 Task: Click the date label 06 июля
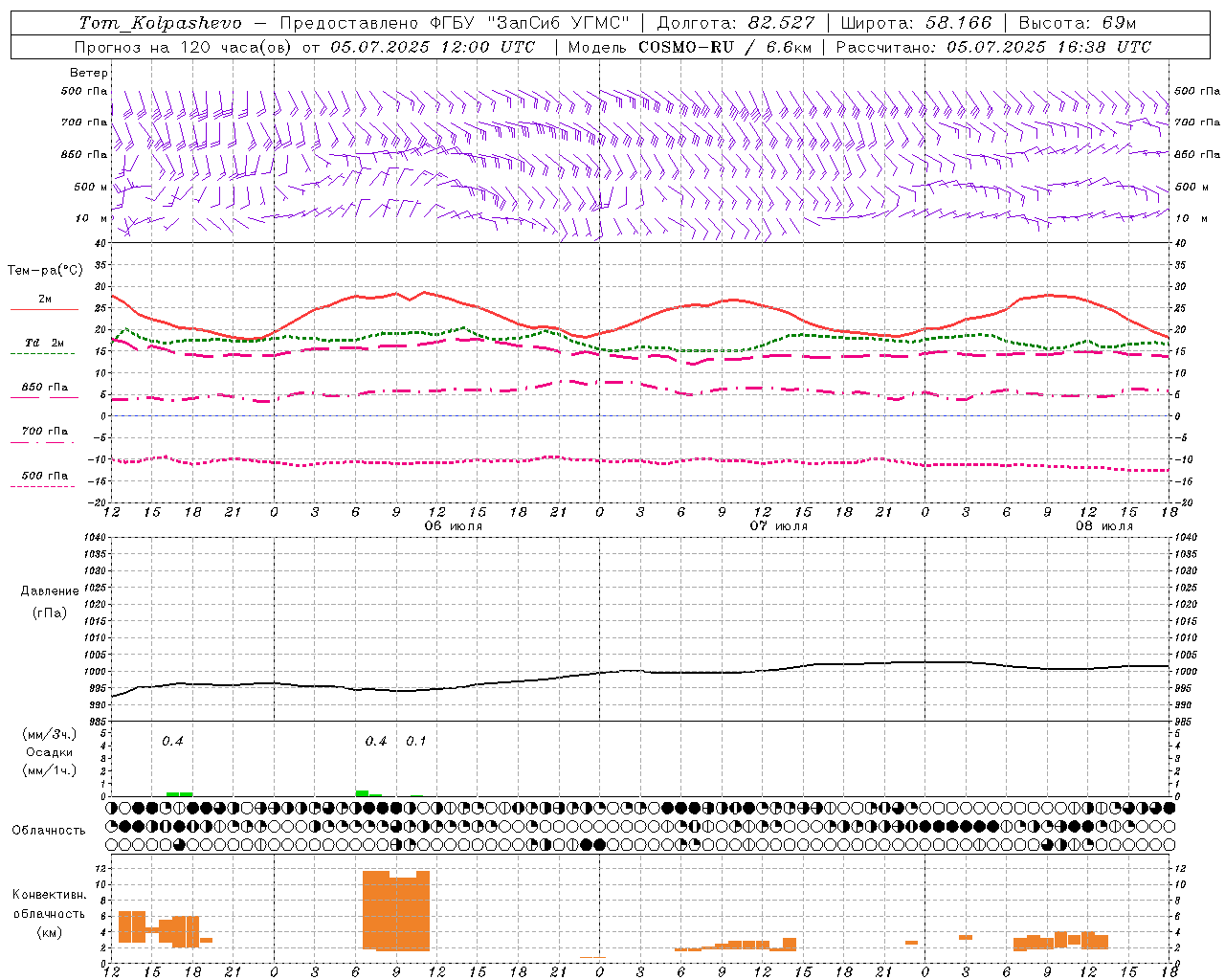(x=454, y=526)
